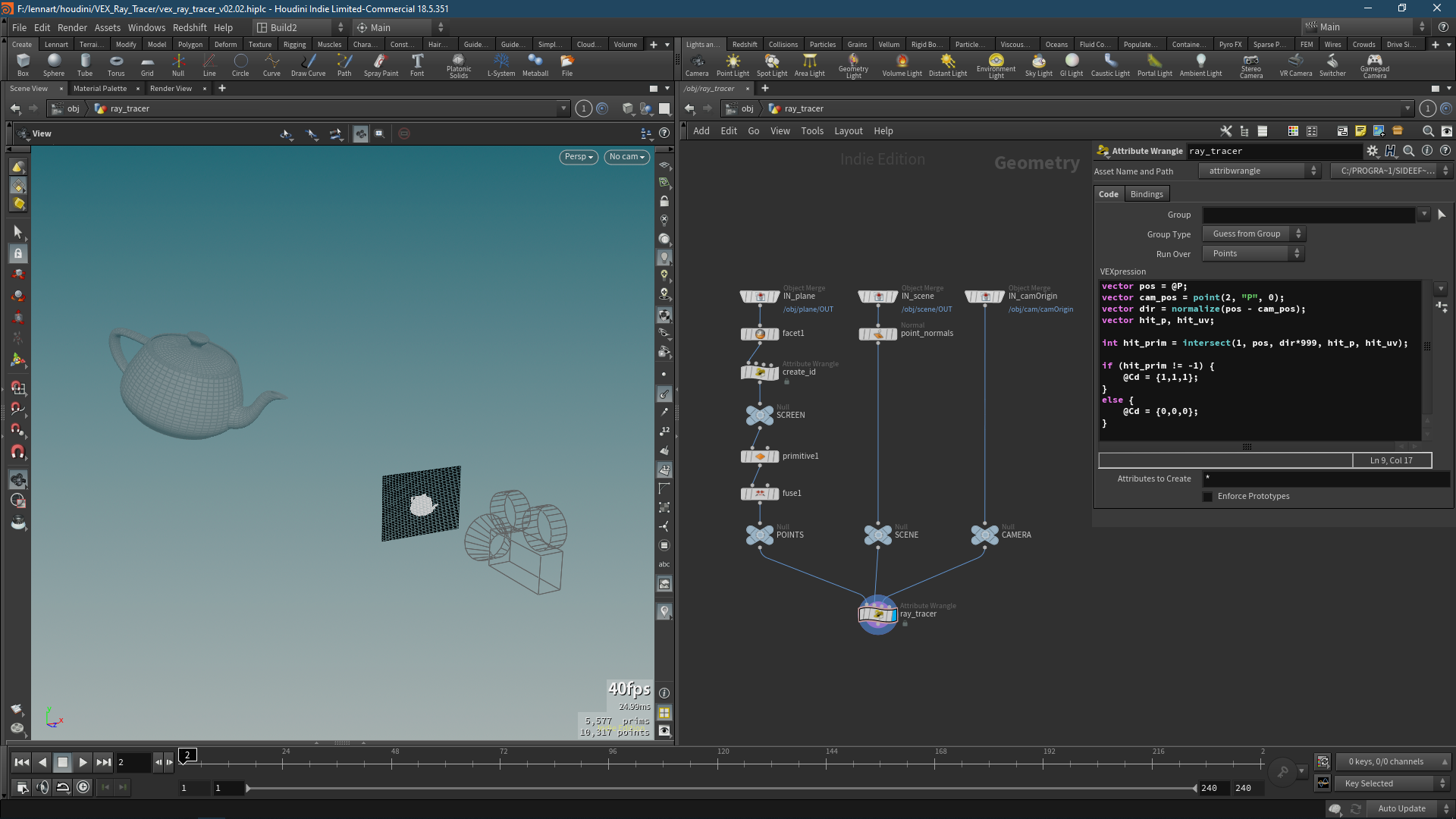Jump to the first frame

(22, 763)
